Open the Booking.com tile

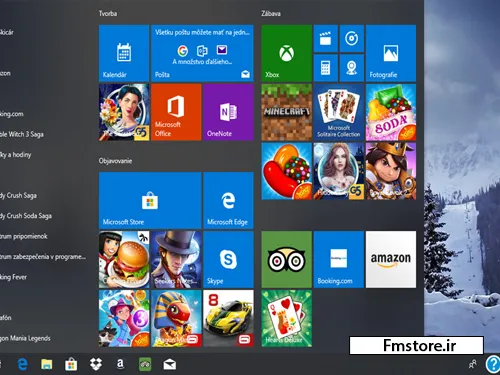339,259
